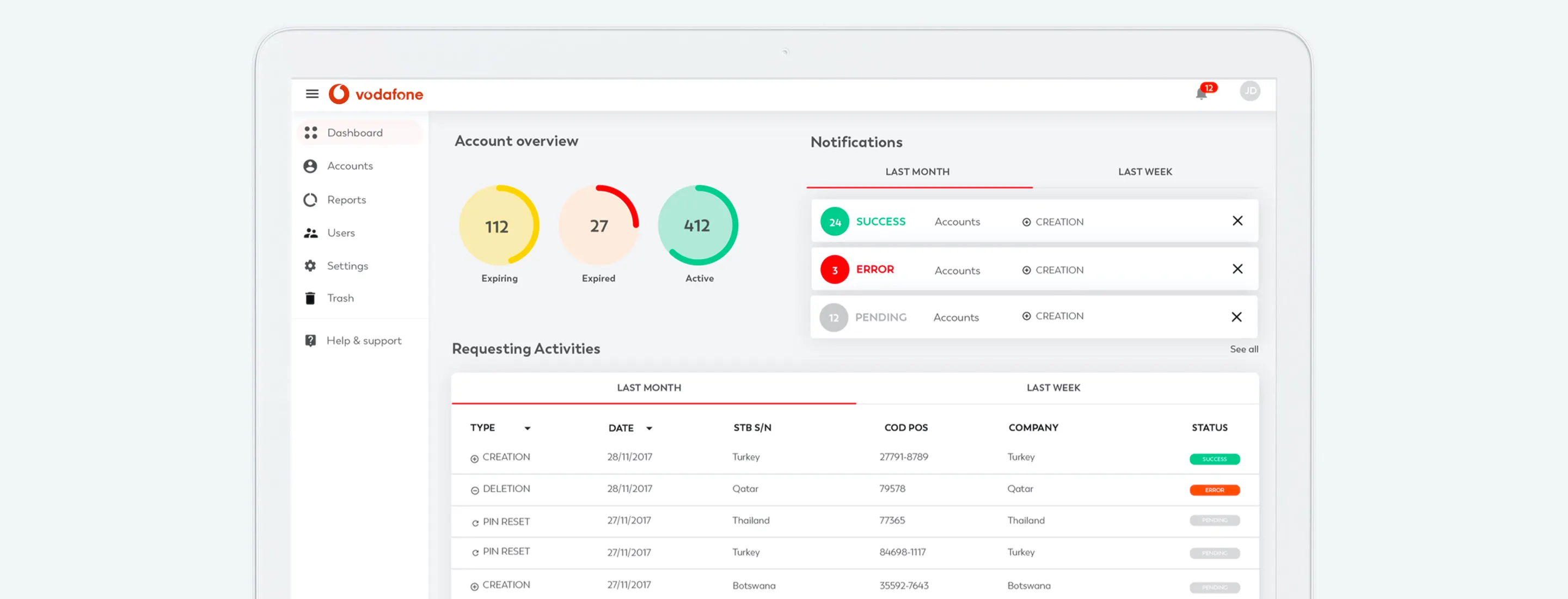Click the orange ERROR status badge
Screen dimensions: 1568x599
click(1214, 490)
